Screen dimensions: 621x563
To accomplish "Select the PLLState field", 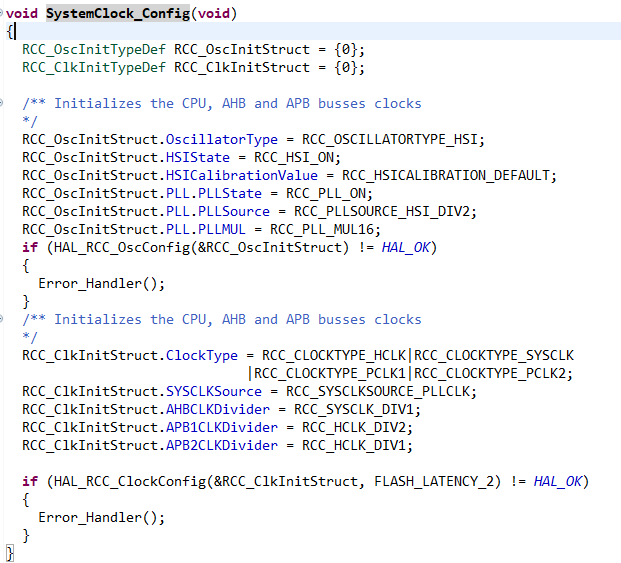I will click(x=230, y=193).
